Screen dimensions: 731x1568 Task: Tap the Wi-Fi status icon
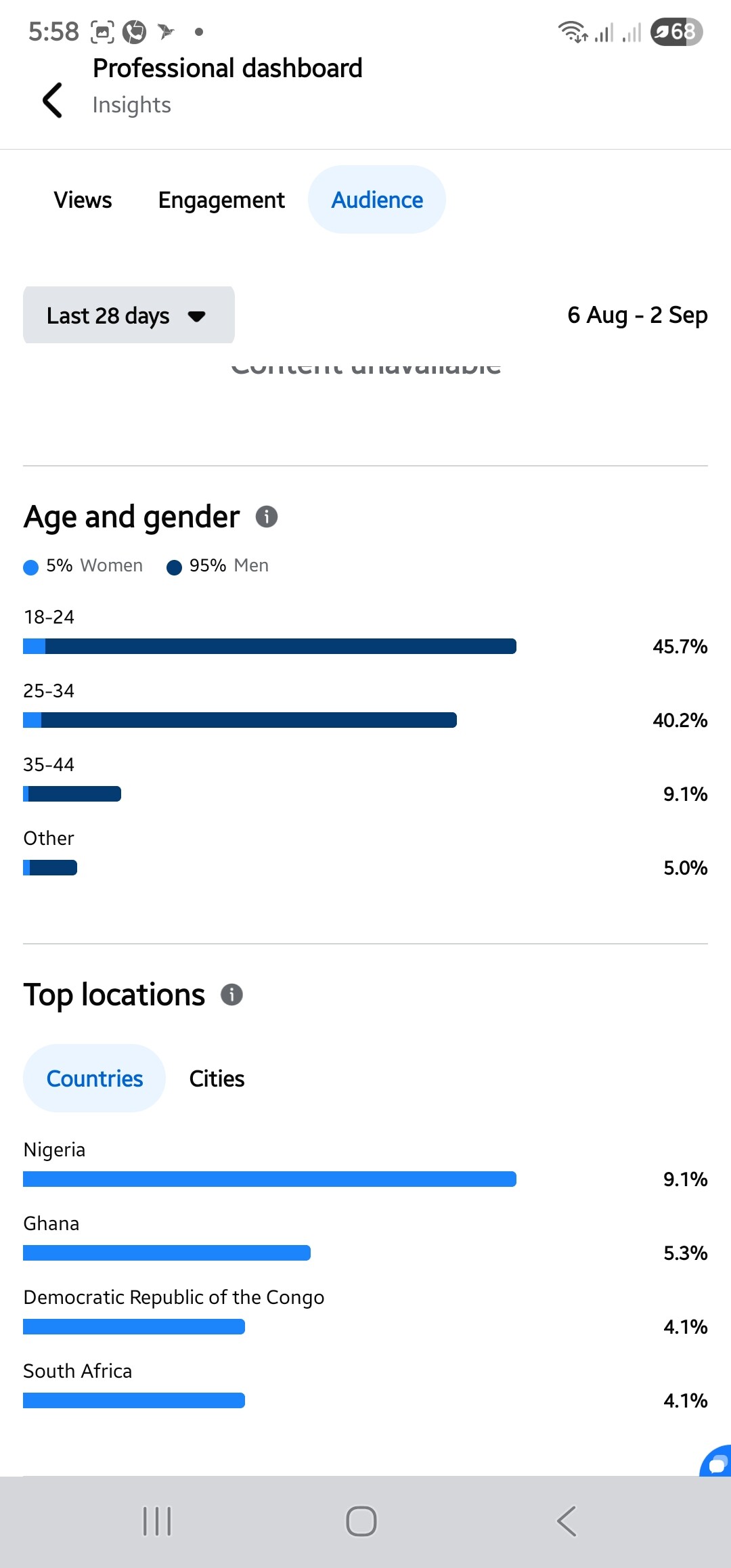[573, 32]
